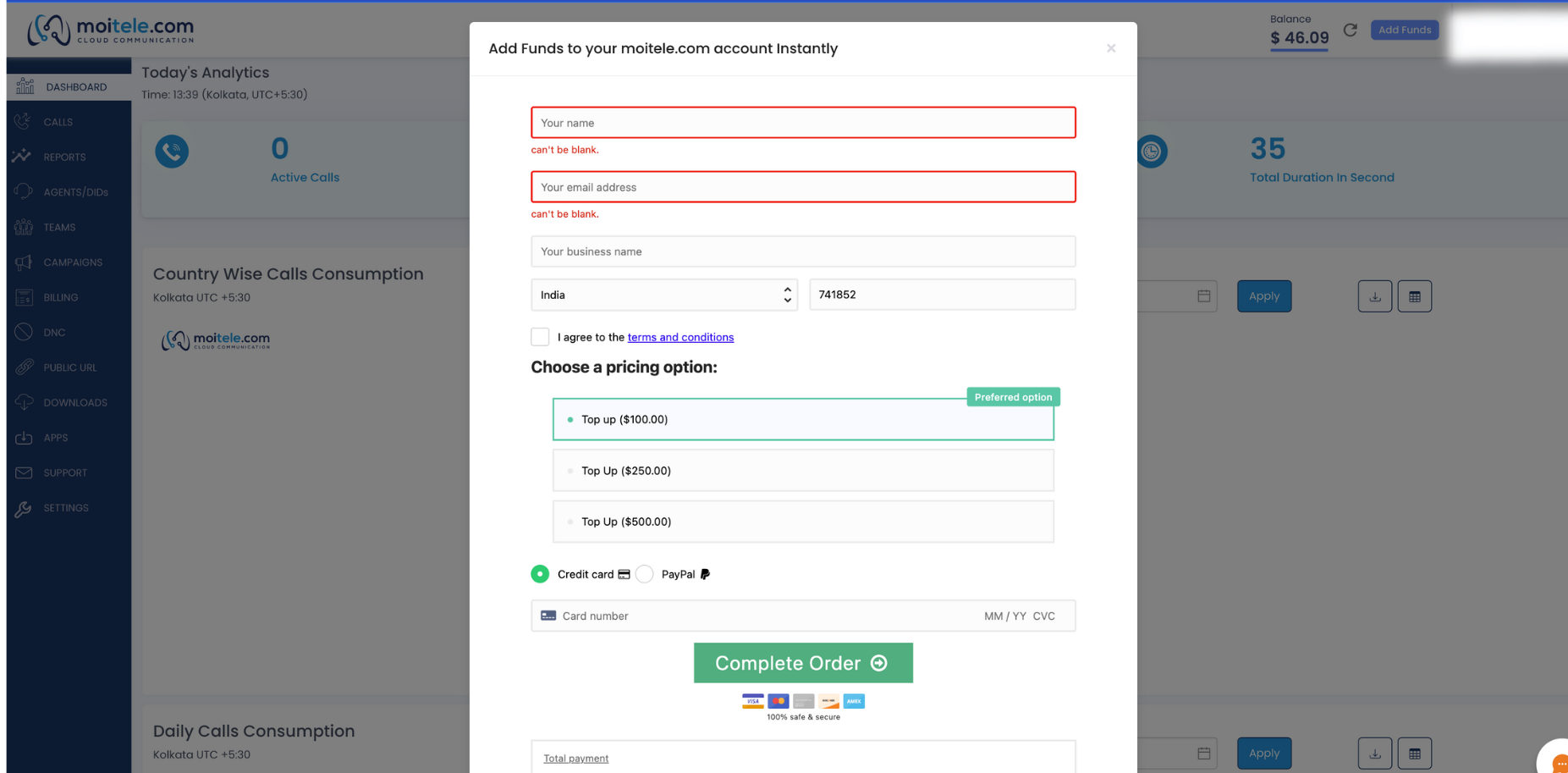Image resolution: width=1568 pixels, height=773 pixels.
Task: Choose PayPal payment method
Action: [x=645, y=574]
